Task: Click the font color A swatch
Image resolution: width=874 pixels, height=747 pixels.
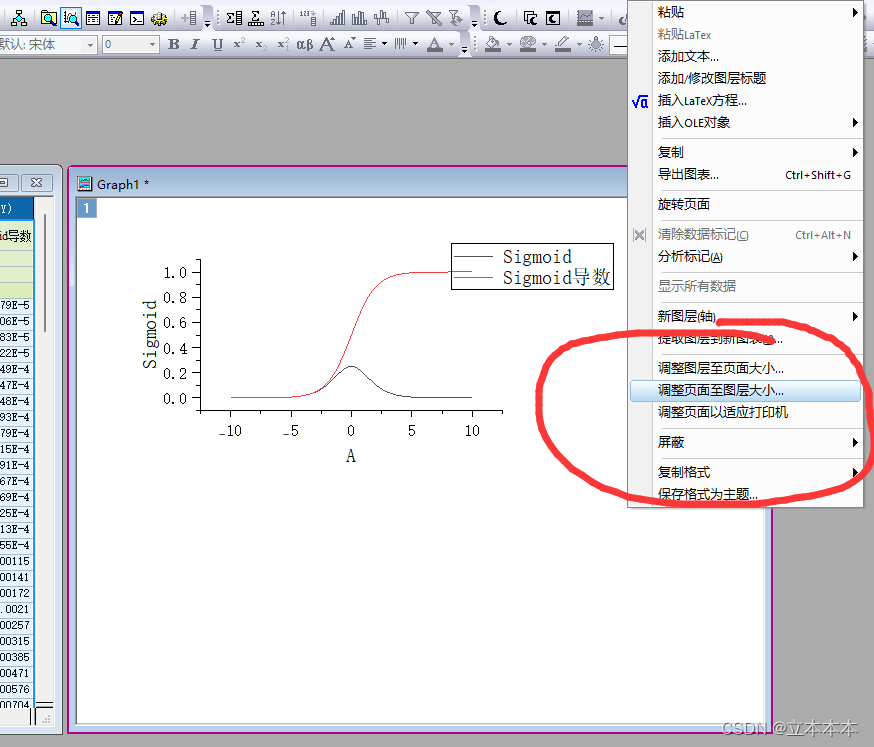Action: click(435, 44)
